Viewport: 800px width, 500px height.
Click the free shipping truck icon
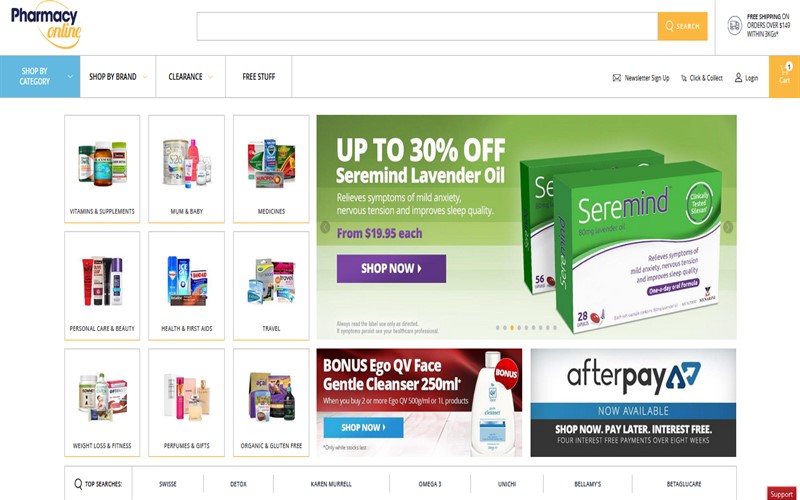point(734,25)
